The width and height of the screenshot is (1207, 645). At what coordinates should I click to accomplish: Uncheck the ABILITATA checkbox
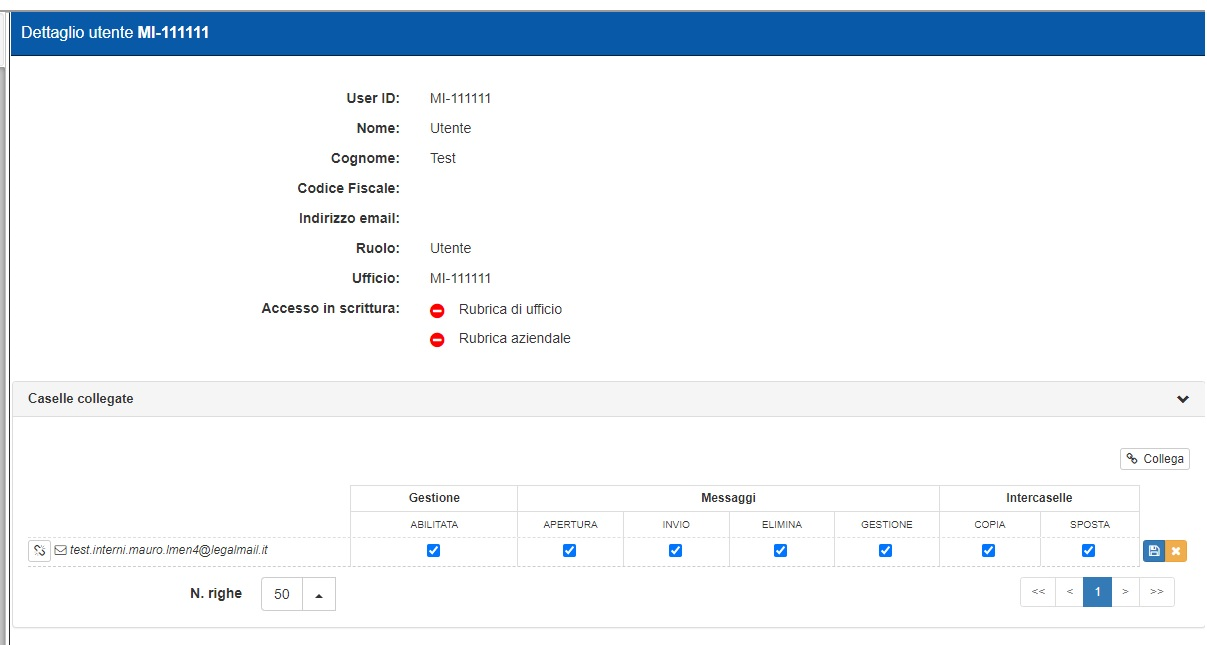tap(433, 550)
